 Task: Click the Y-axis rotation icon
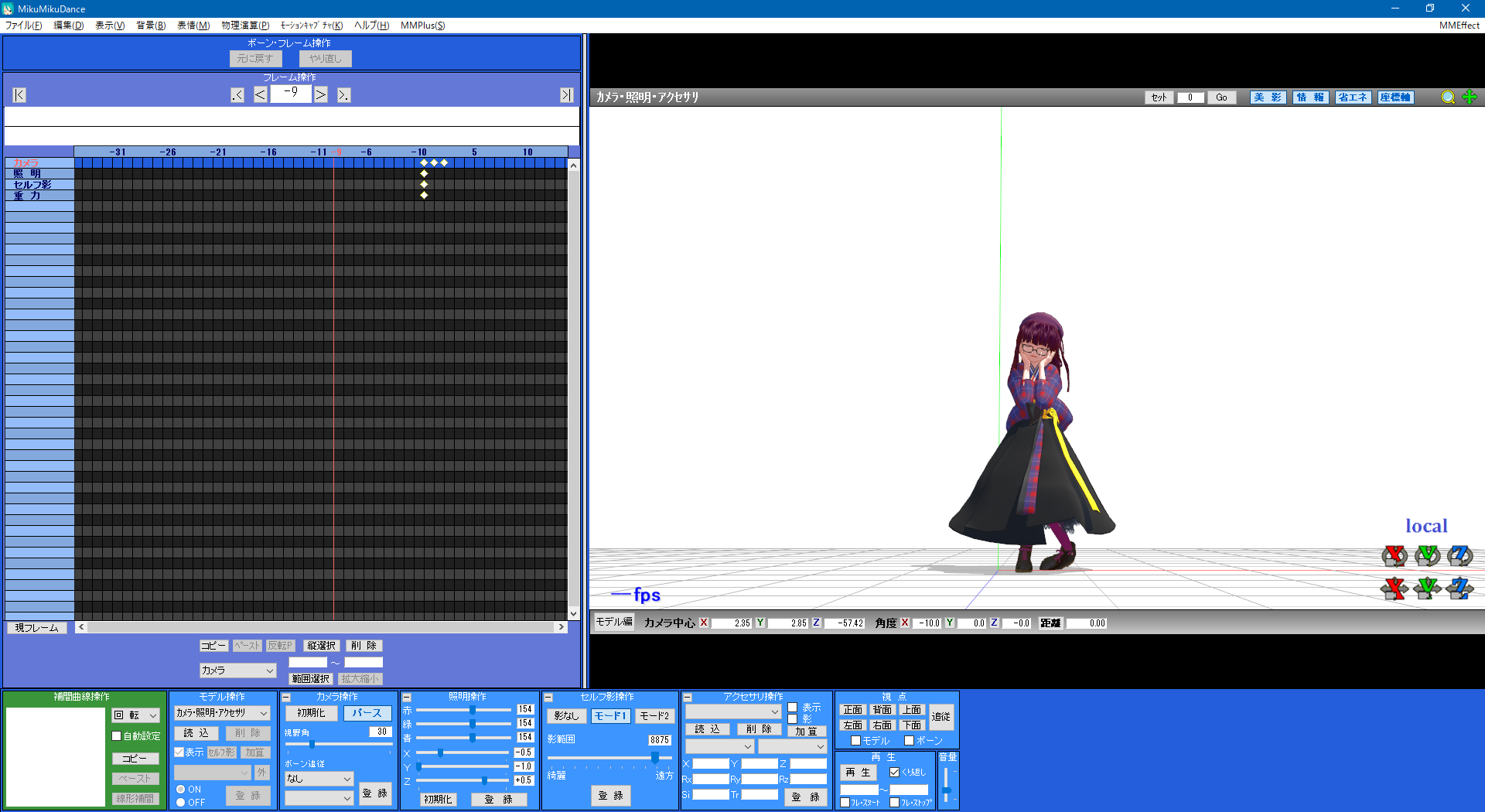click(1427, 556)
